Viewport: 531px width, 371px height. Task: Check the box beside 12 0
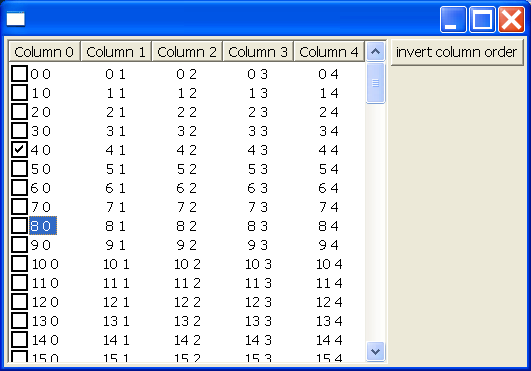click(x=19, y=301)
